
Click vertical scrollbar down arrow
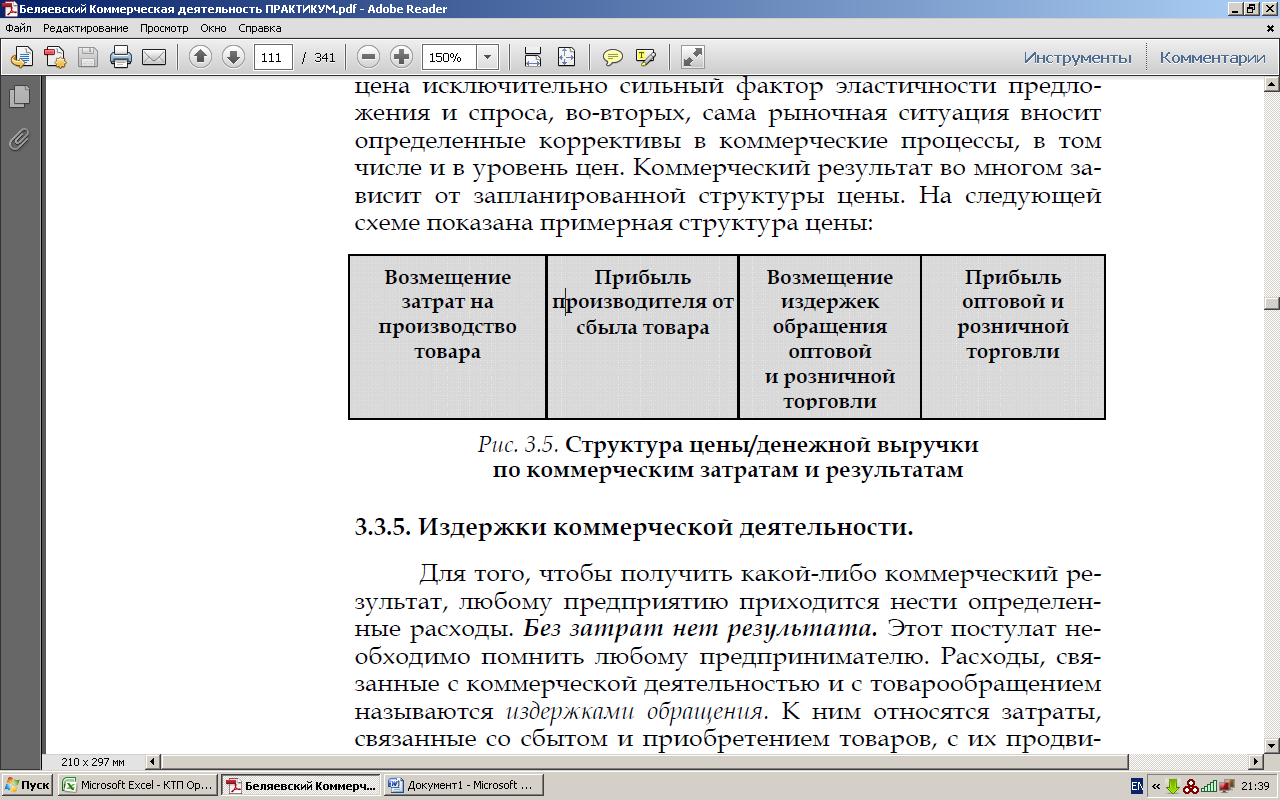(1272, 745)
